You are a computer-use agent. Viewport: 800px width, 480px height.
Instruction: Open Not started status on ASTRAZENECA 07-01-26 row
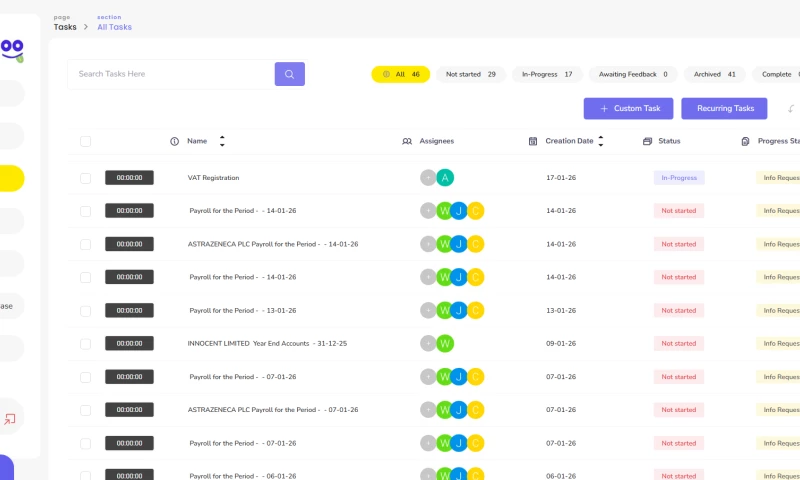[679, 410]
